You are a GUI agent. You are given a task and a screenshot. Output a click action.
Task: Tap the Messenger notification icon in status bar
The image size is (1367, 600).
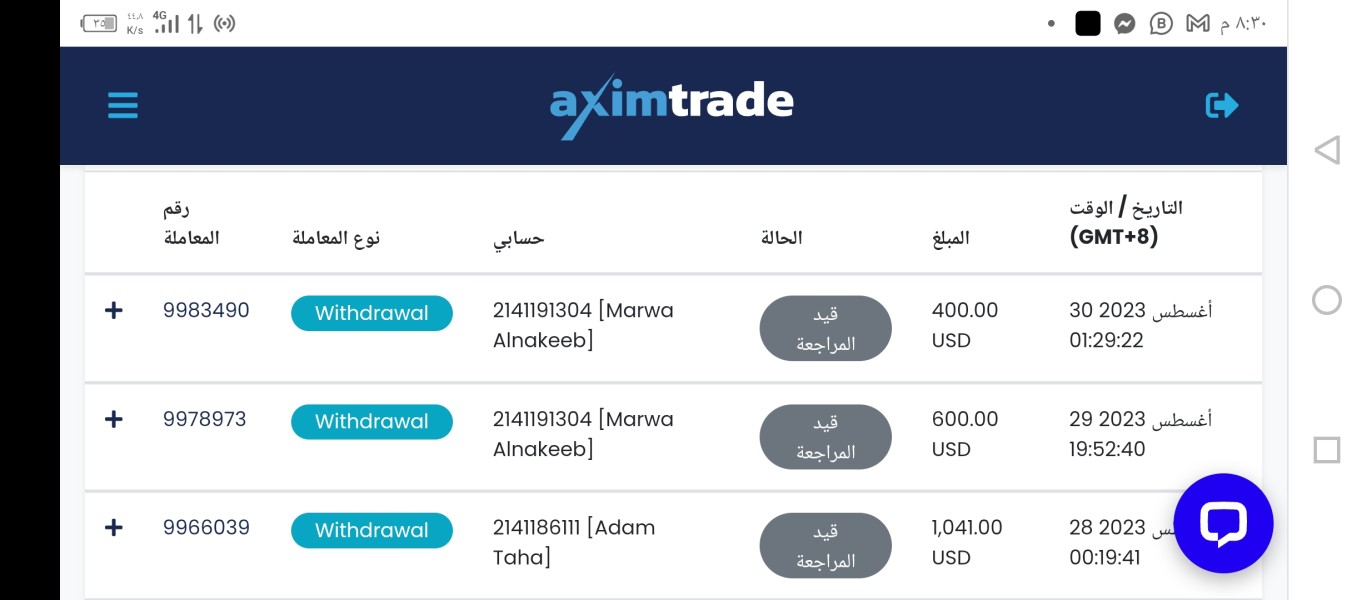[1124, 24]
